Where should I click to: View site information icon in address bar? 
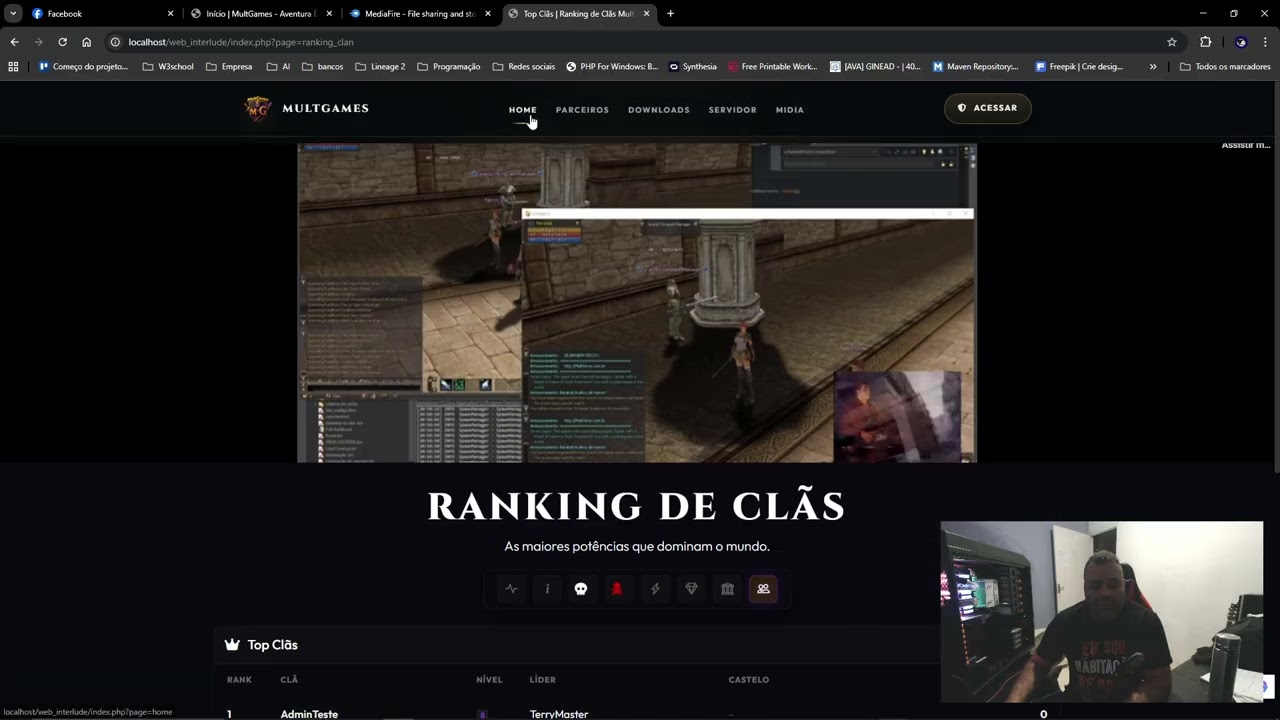point(115,42)
